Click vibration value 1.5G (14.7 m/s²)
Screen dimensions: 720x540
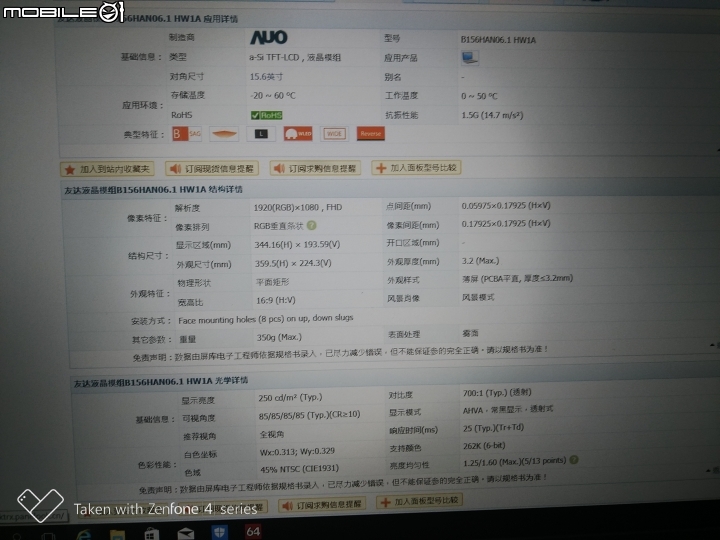(492, 115)
